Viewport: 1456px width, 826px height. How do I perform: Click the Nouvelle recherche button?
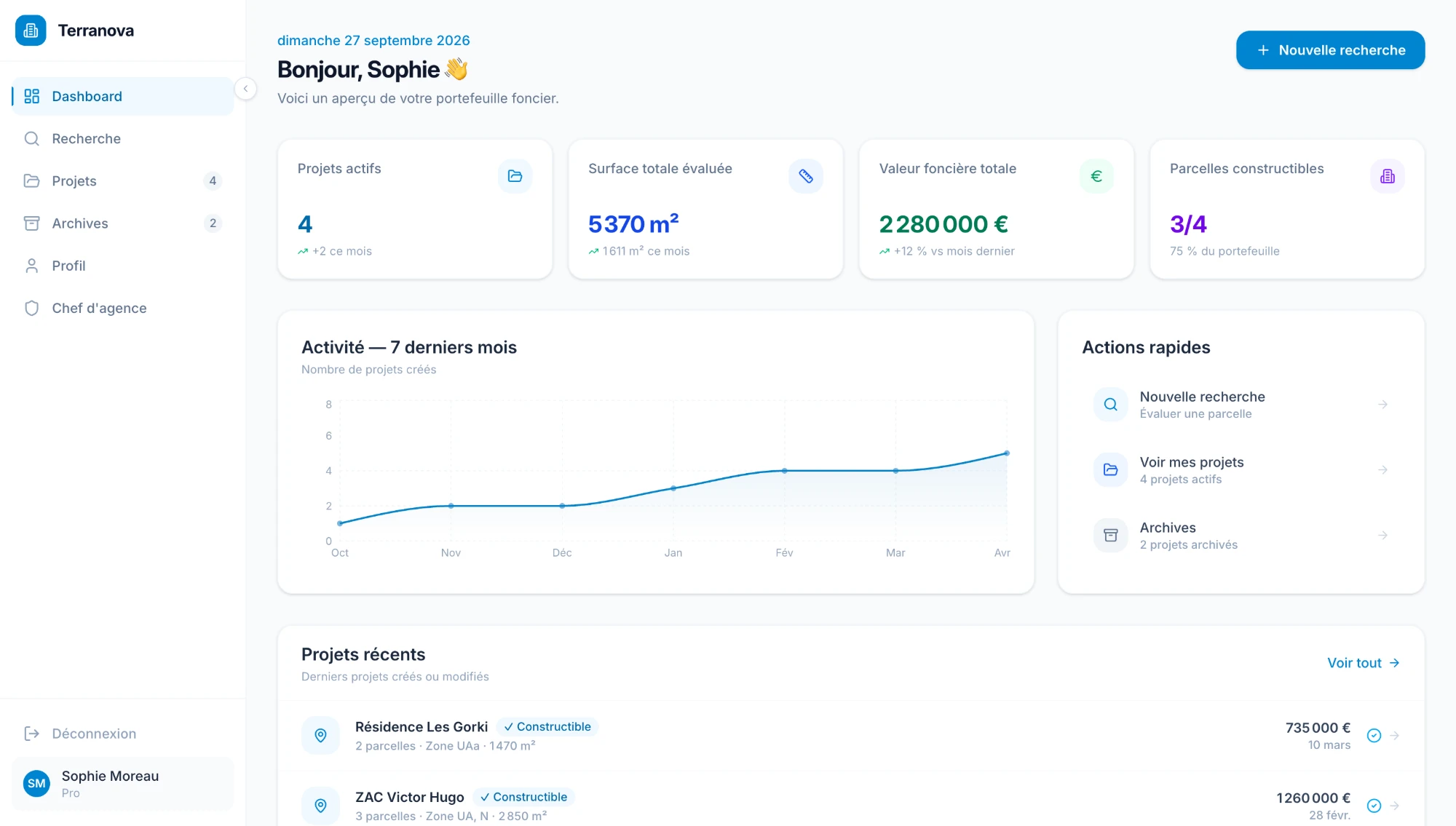[1330, 50]
